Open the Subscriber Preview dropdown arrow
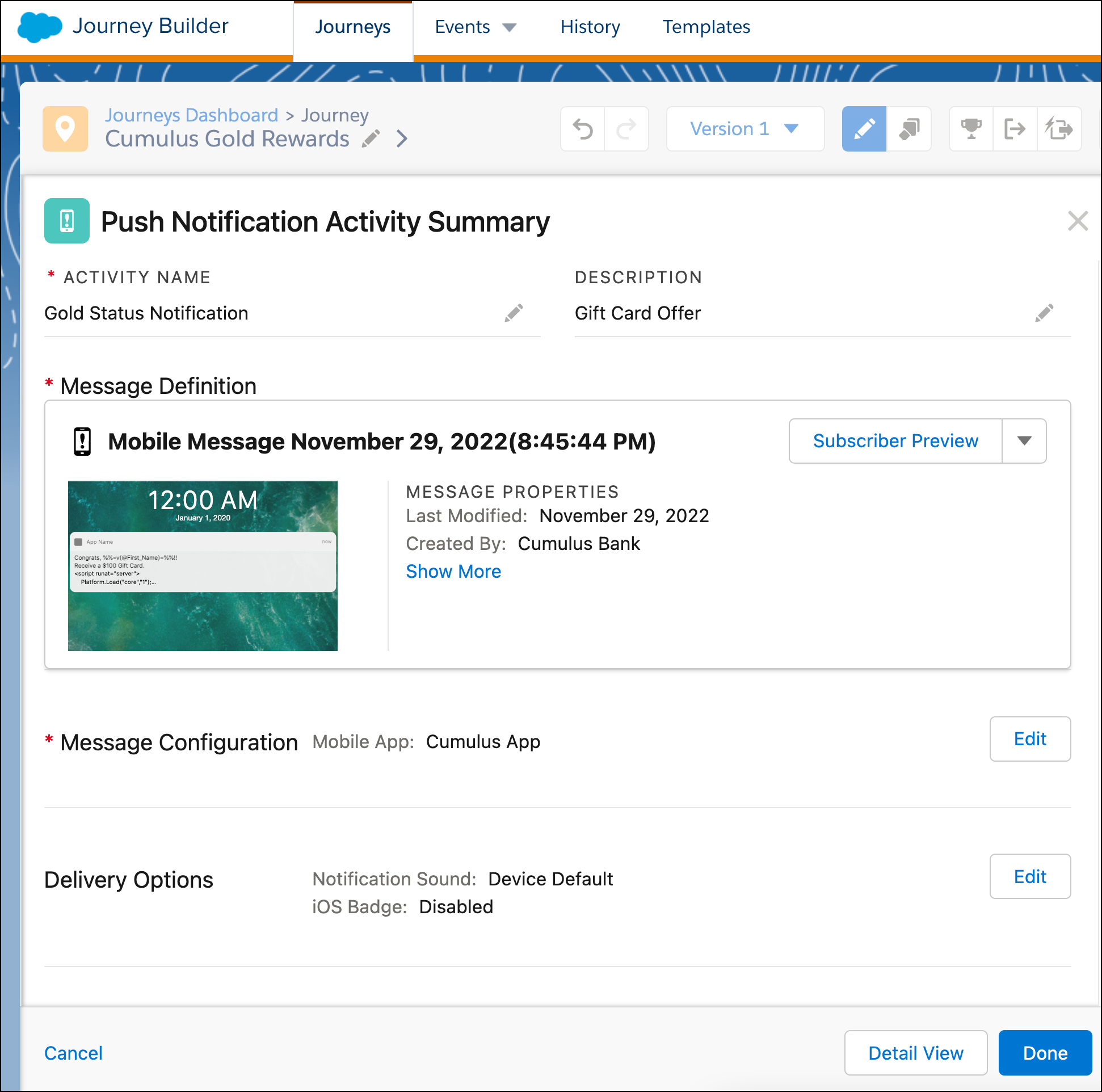 click(x=1024, y=441)
